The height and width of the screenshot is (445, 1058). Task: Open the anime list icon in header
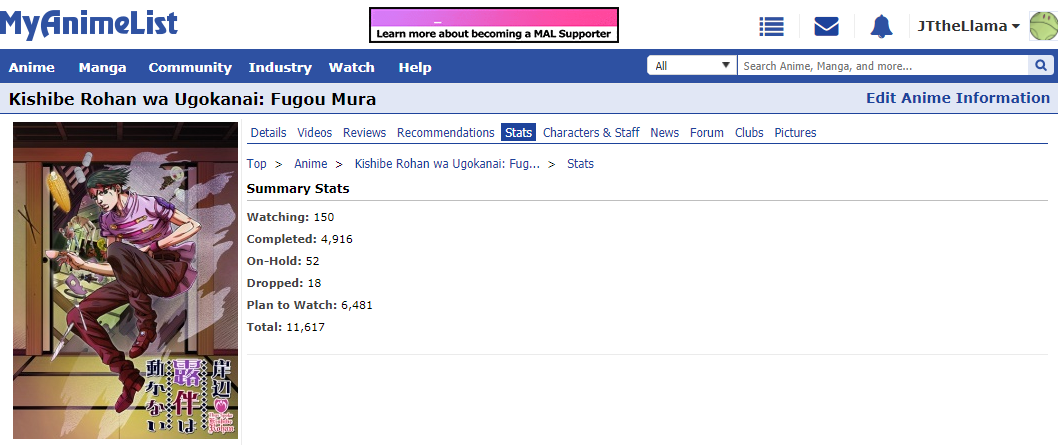tap(771, 26)
